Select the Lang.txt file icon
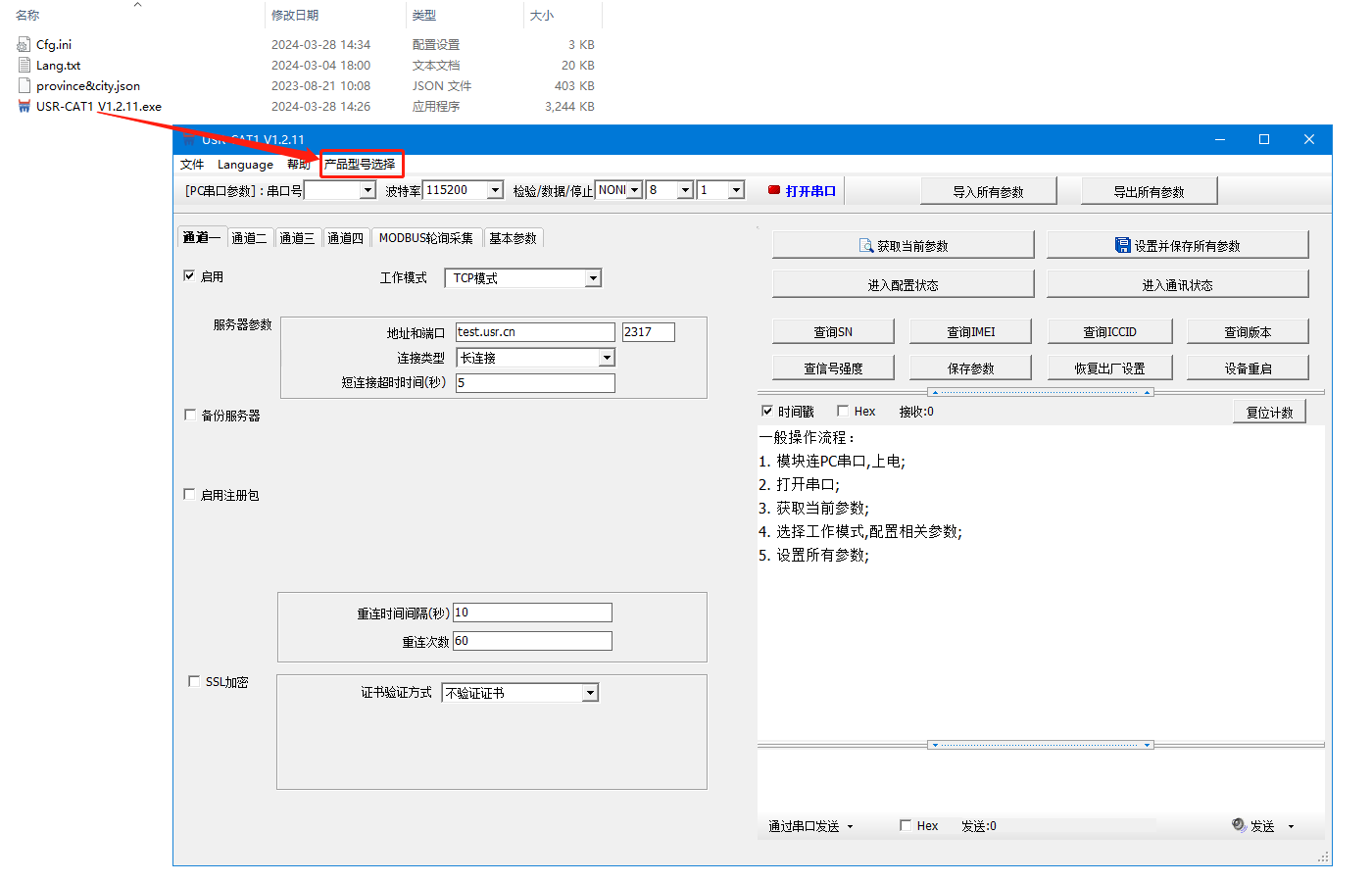 point(24,65)
